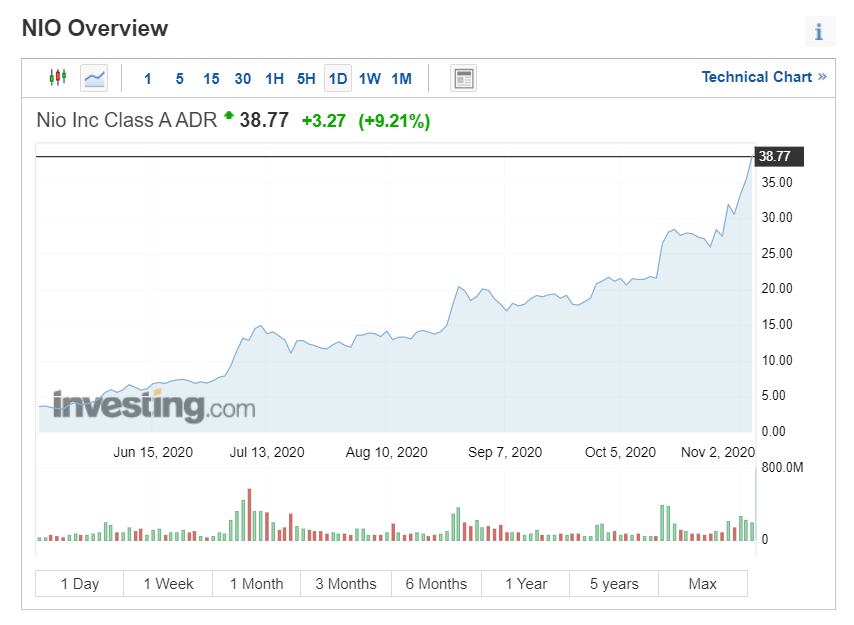
Task: Click the info icon beside NIO Overview
Action: [x=819, y=32]
